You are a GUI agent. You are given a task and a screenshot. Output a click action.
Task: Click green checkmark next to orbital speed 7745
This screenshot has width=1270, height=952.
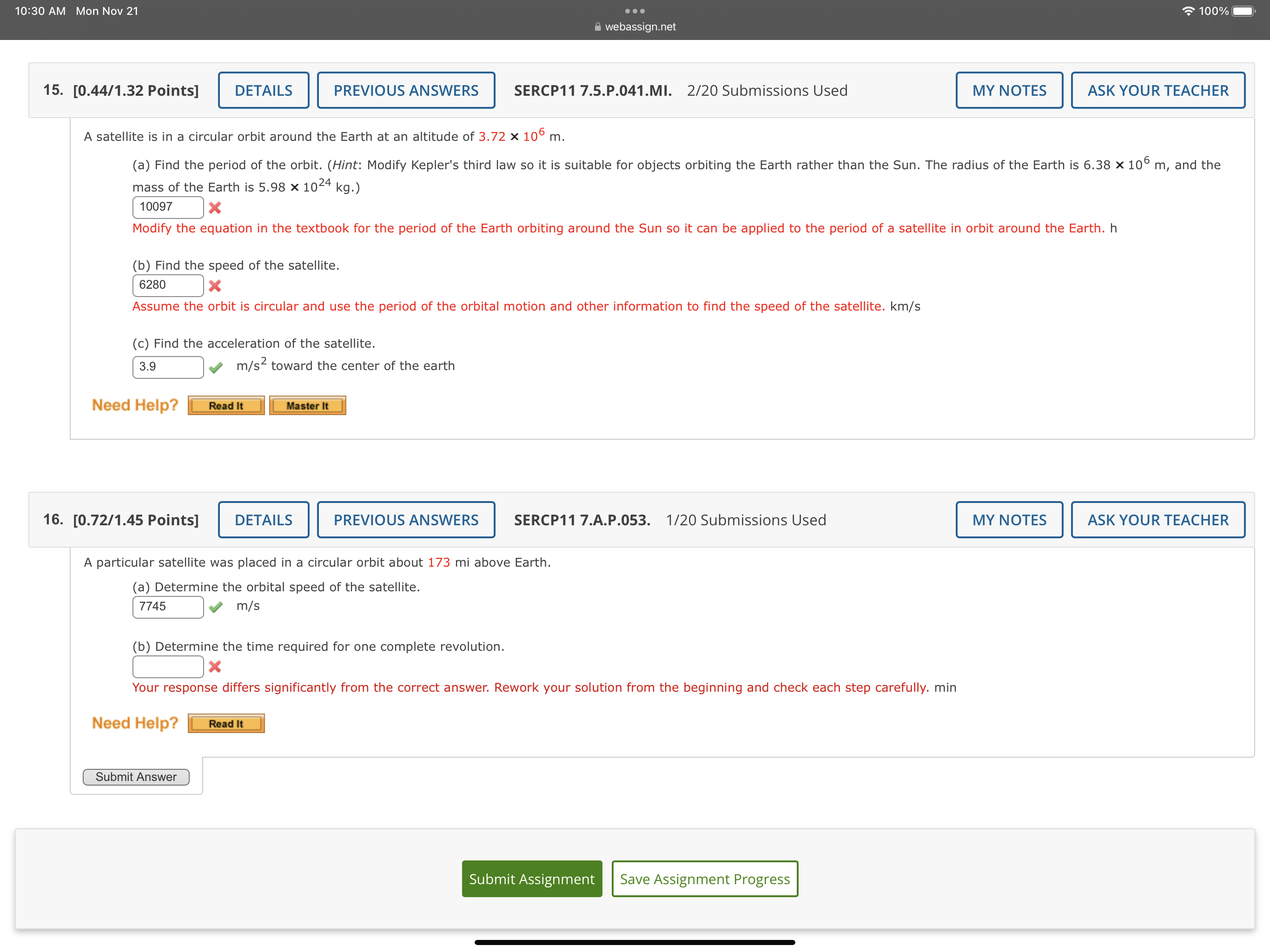pyautogui.click(x=216, y=608)
